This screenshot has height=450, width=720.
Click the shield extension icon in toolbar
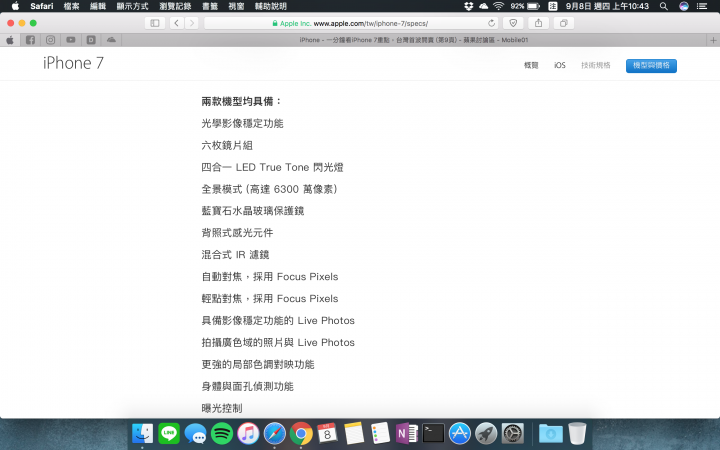coord(513,23)
